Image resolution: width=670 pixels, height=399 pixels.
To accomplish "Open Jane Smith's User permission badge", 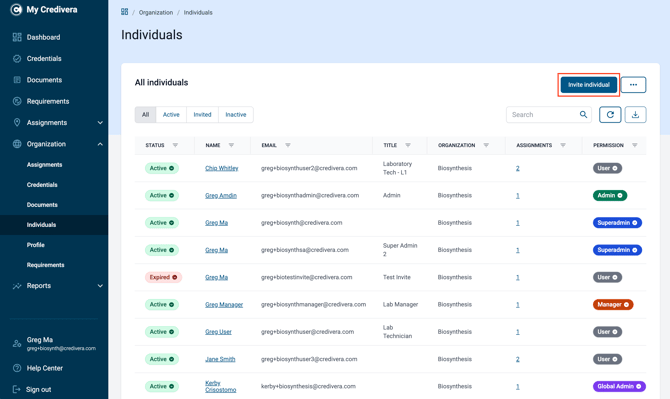I will click(x=607, y=359).
